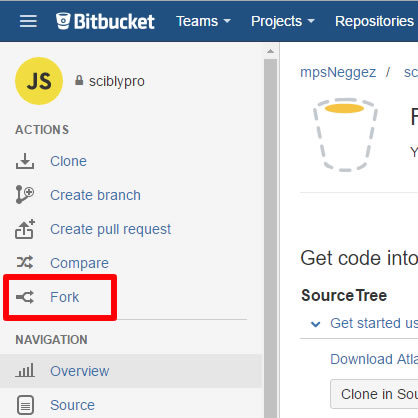Click the Bitbucket logo
Screen dimensions: 418x418
pos(105,21)
